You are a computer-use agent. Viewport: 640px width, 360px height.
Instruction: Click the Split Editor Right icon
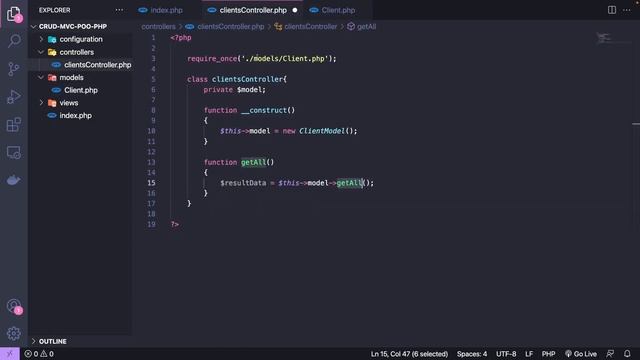pyautogui.click(x=611, y=10)
